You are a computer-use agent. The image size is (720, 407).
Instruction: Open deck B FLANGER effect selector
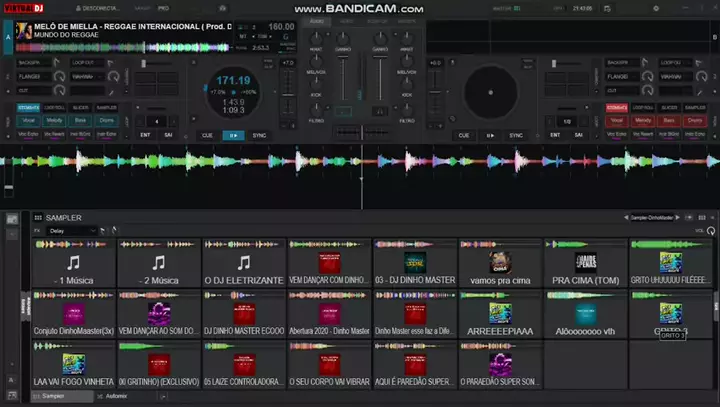point(623,77)
